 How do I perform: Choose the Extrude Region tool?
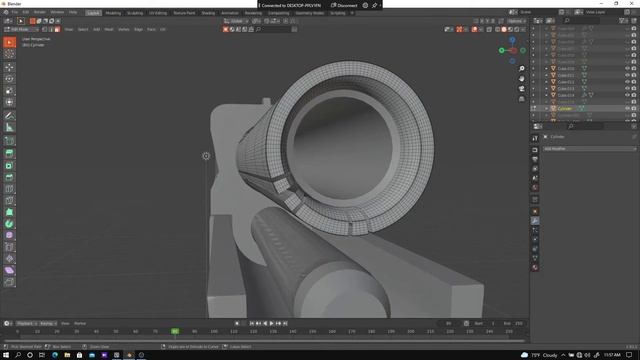point(9,154)
